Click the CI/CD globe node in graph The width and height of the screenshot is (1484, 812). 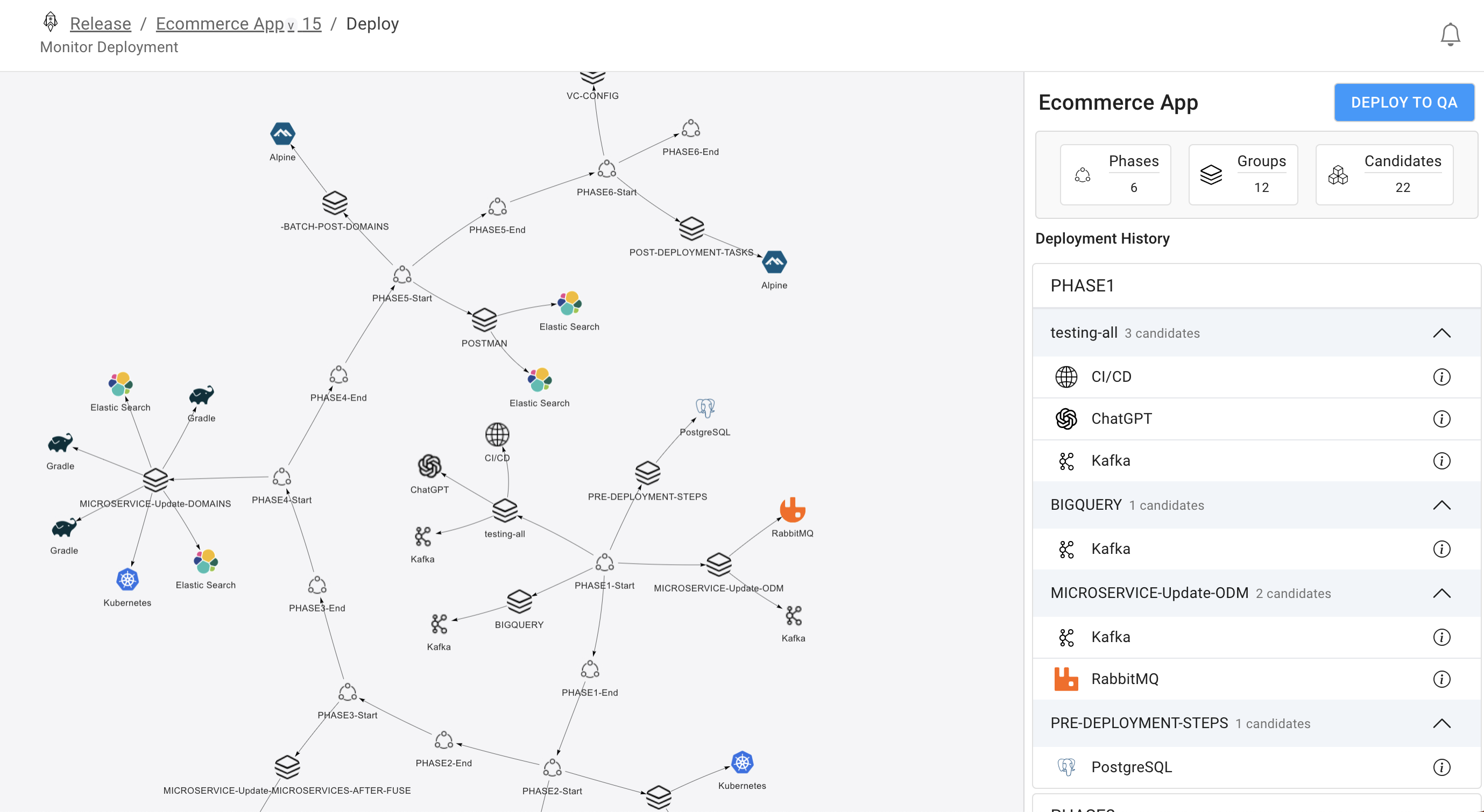coord(497,435)
